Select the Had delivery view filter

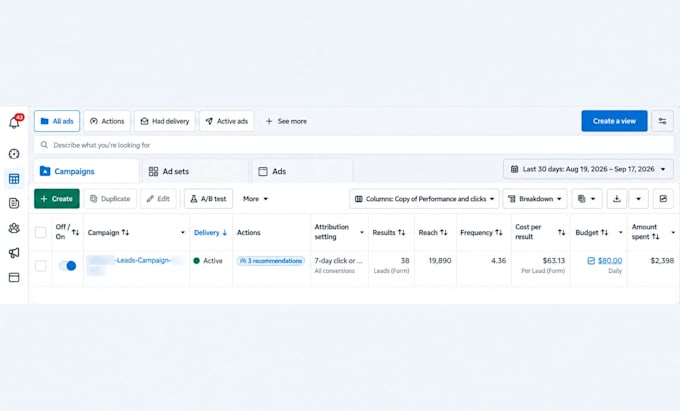coord(165,121)
